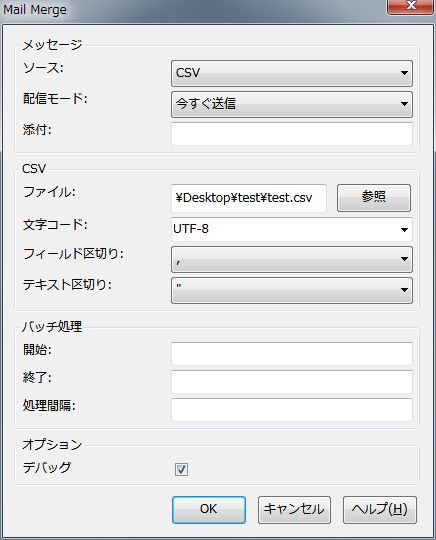Open the ソース dropdown showing CSV

click(x=291, y=73)
